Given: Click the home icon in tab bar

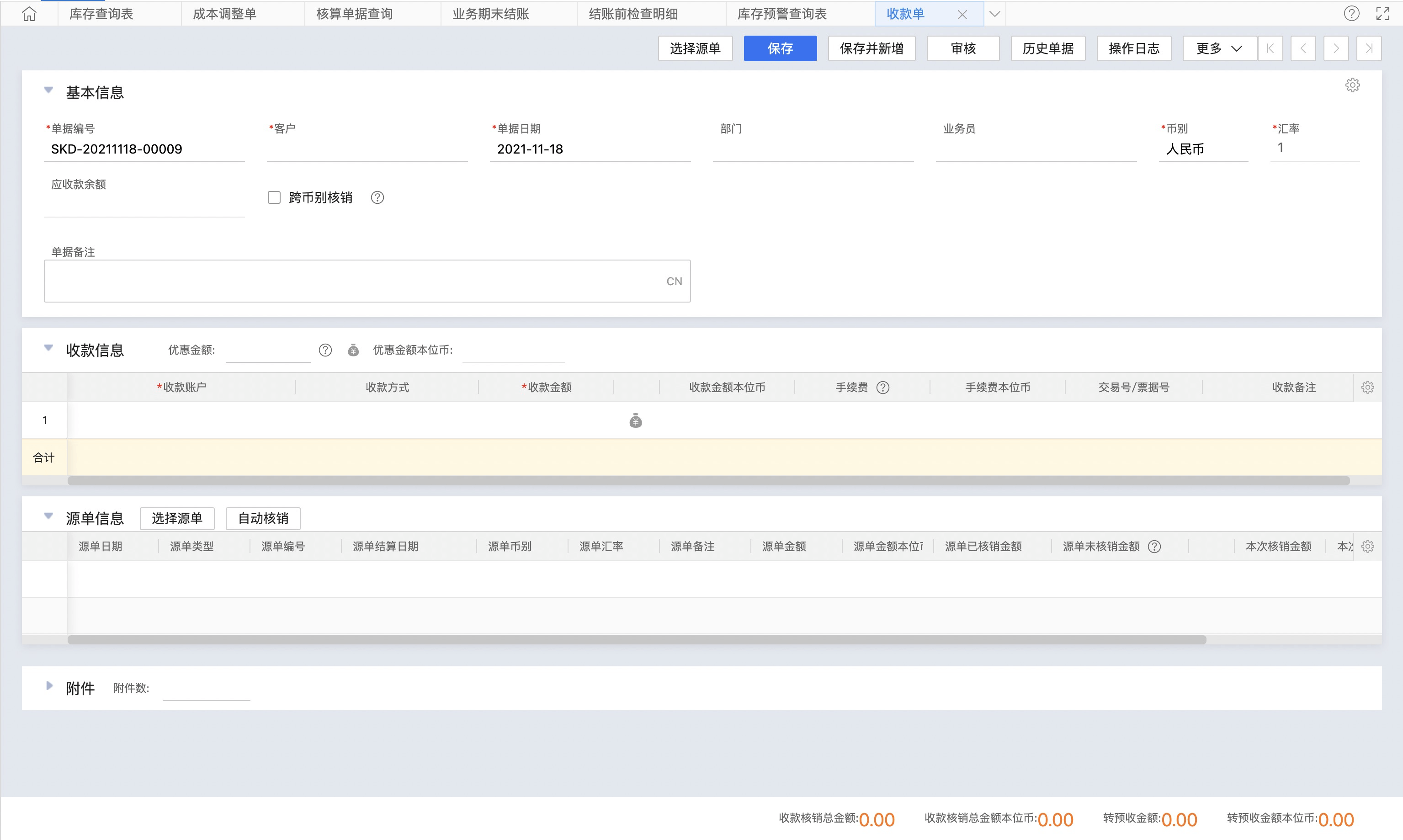Looking at the screenshot, I should pos(29,14).
